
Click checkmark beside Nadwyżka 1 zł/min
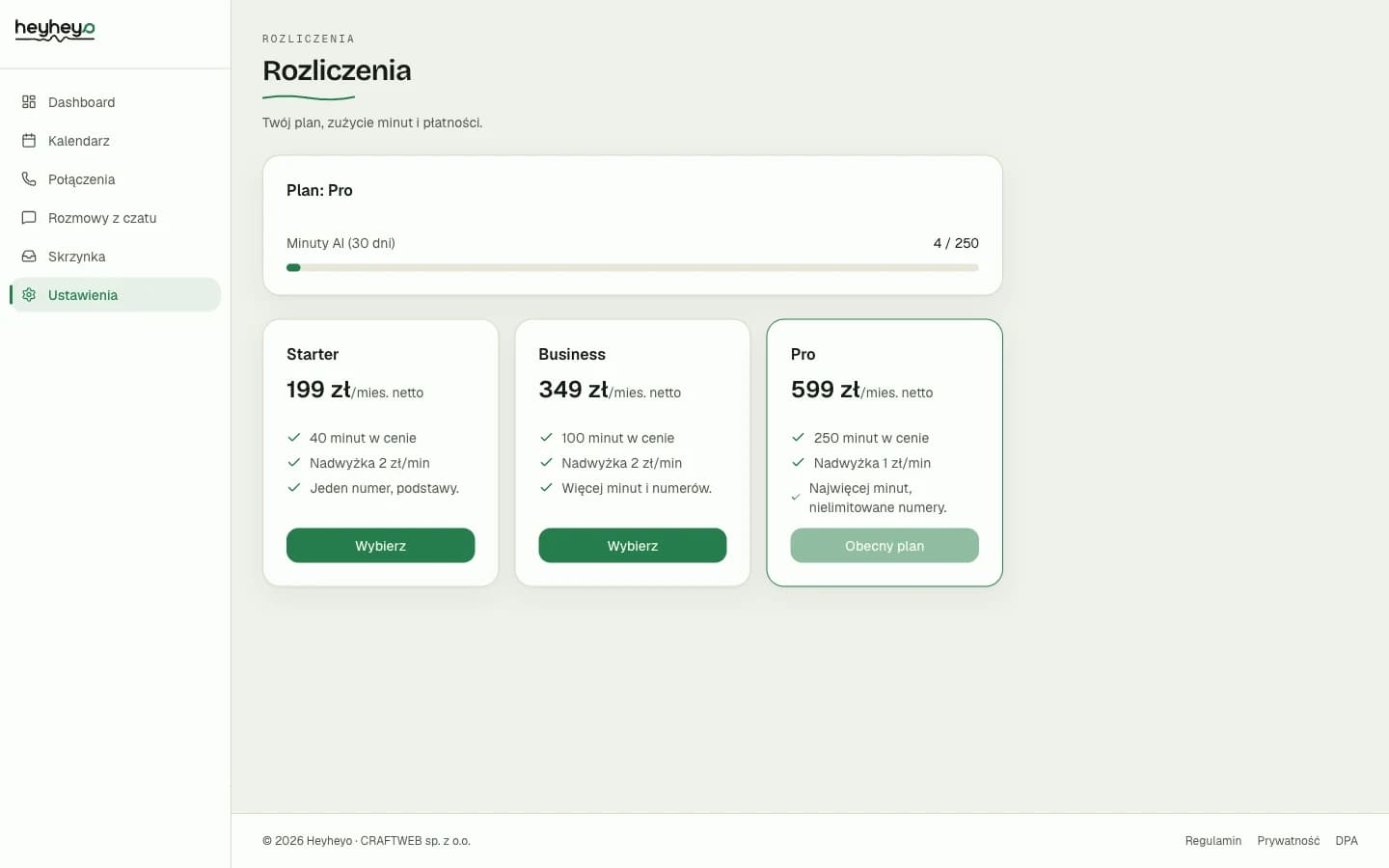[x=798, y=462]
